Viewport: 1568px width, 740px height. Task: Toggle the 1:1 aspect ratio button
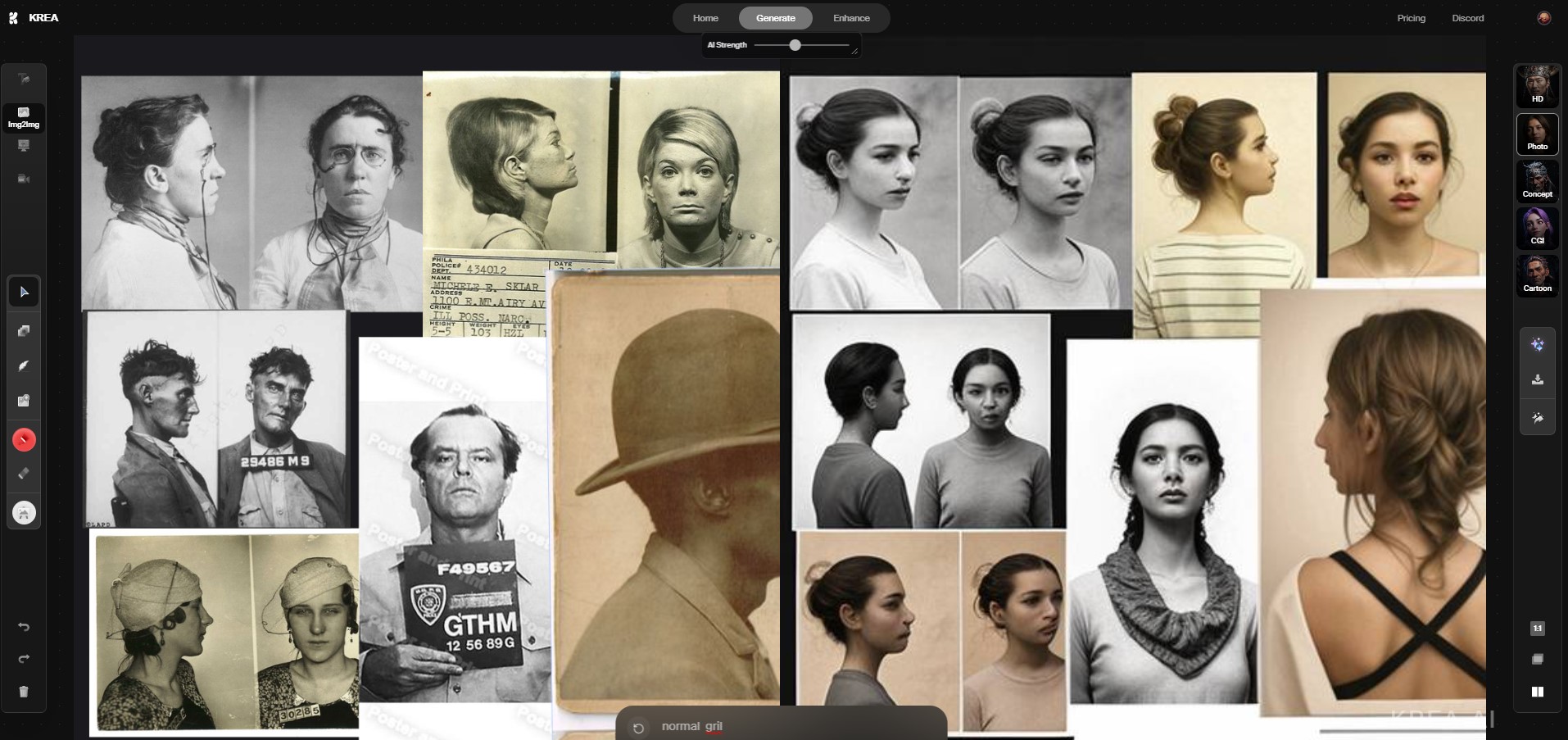click(x=1538, y=629)
